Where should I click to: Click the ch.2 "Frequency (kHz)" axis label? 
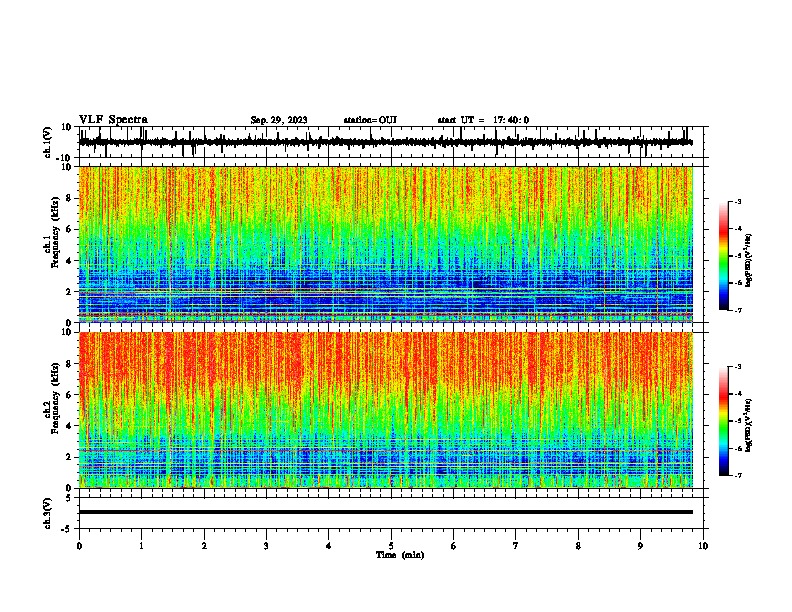55,398
